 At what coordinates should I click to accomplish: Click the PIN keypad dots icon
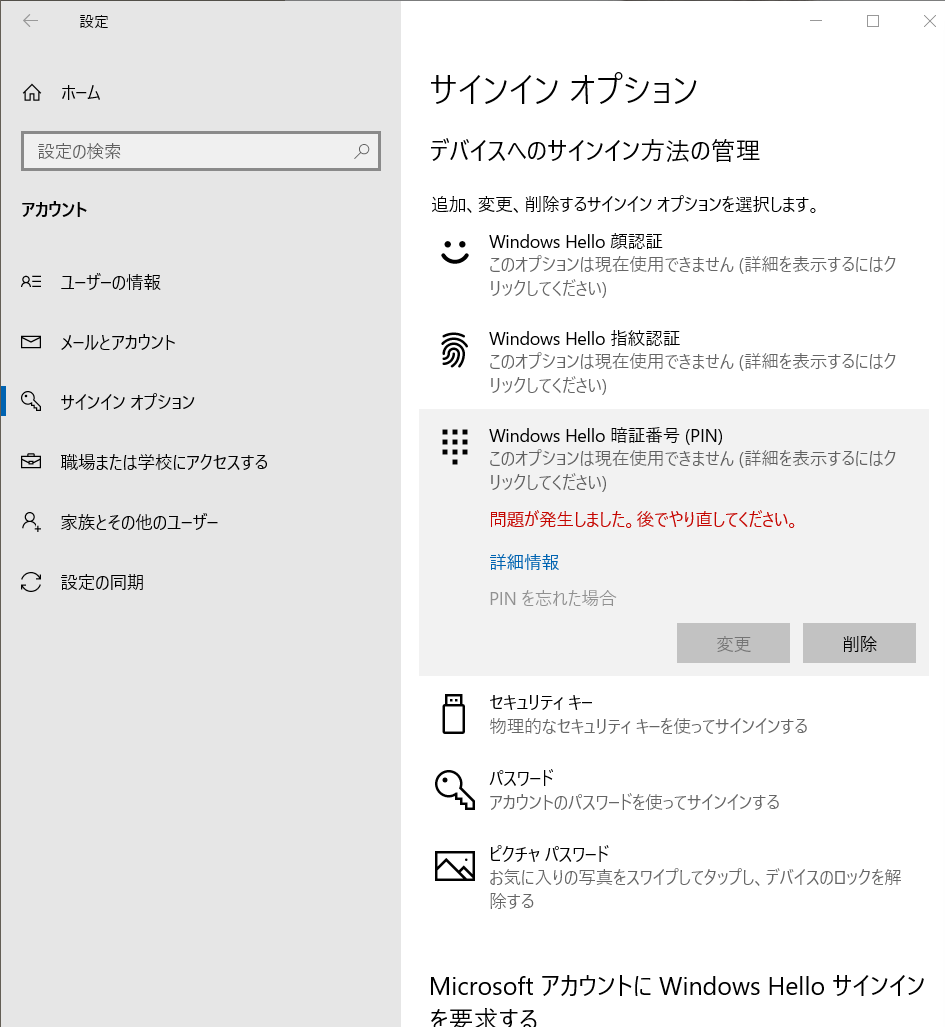click(454, 447)
